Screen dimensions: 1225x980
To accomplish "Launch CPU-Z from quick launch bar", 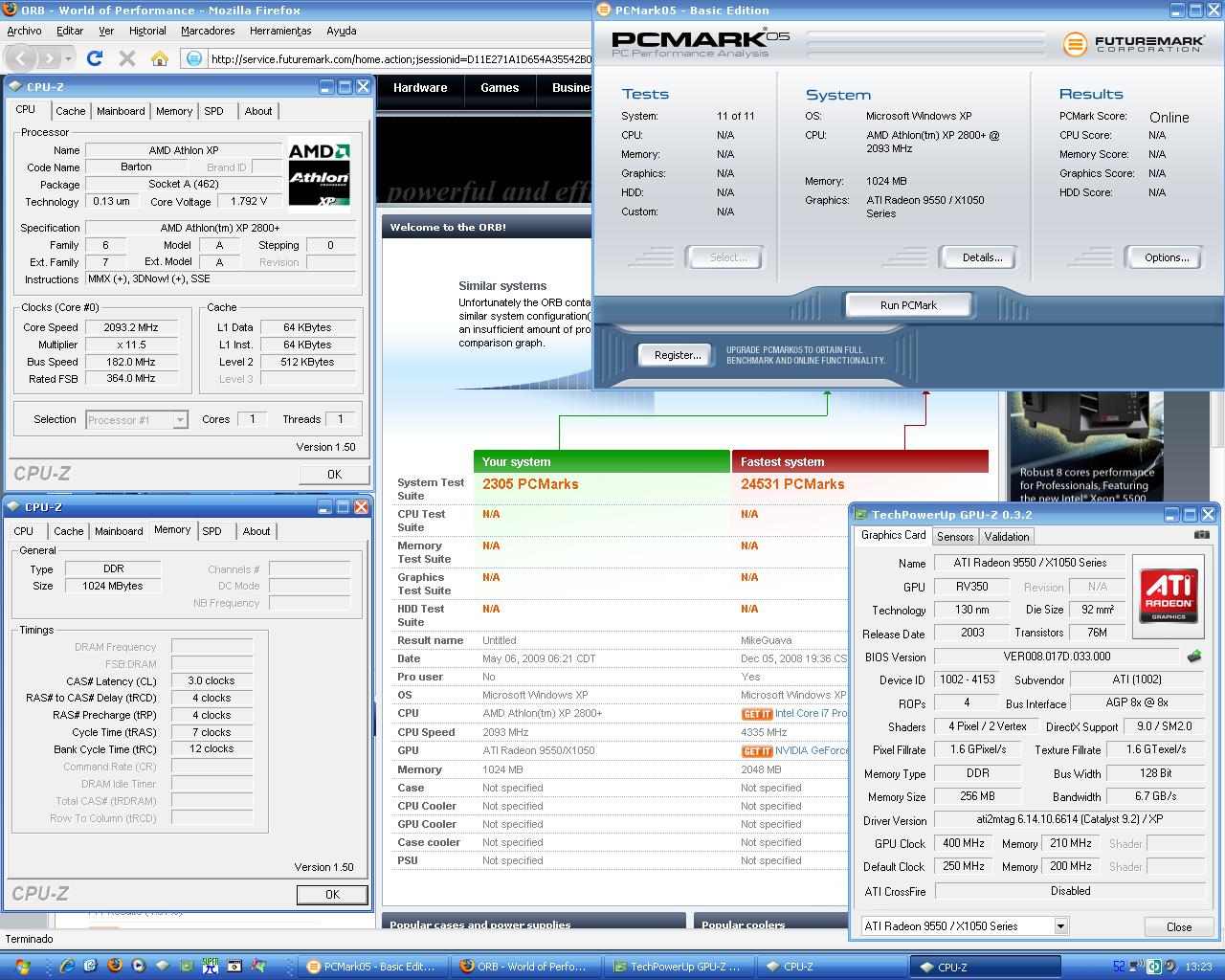I will [x=163, y=967].
